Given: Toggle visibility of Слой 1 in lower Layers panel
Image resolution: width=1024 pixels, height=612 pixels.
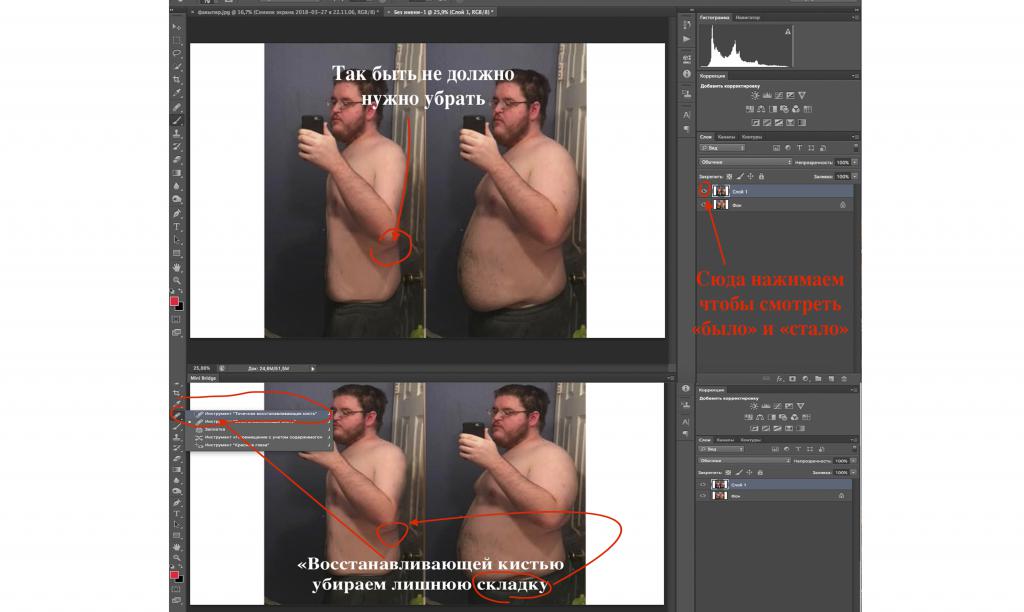Looking at the screenshot, I should click(703, 485).
